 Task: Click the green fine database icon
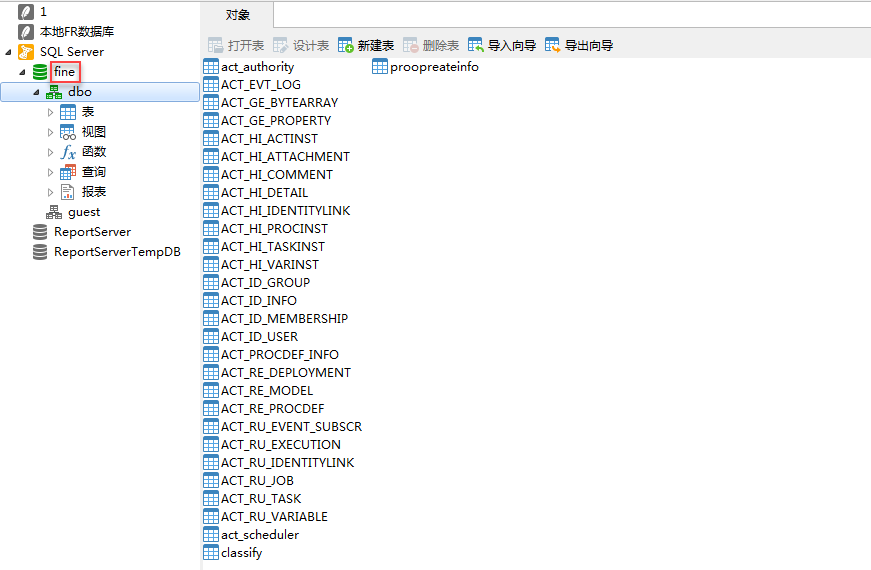[x=40, y=72]
